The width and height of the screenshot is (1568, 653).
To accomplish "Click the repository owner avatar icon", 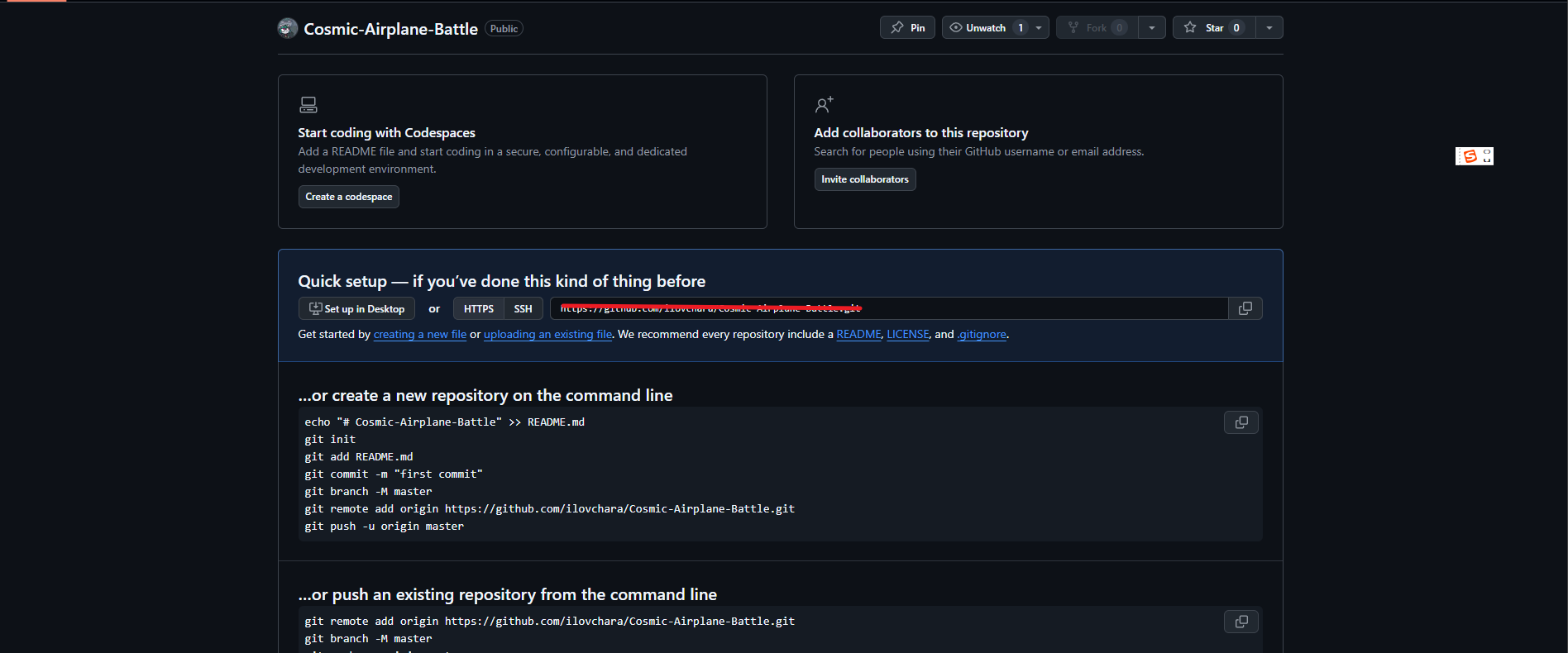I will point(288,28).
